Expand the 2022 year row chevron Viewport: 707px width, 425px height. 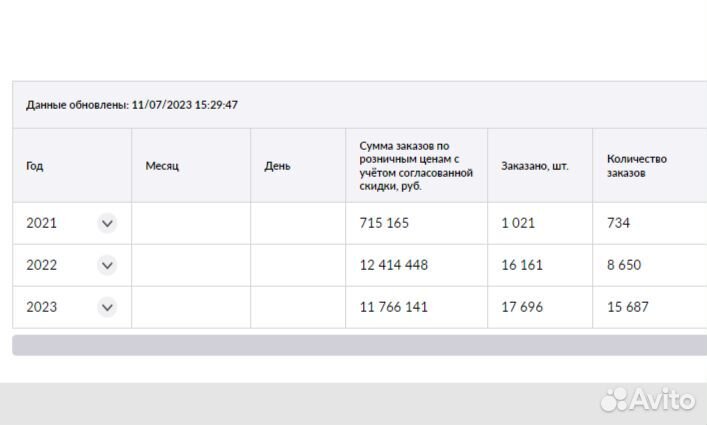point(107,266)
